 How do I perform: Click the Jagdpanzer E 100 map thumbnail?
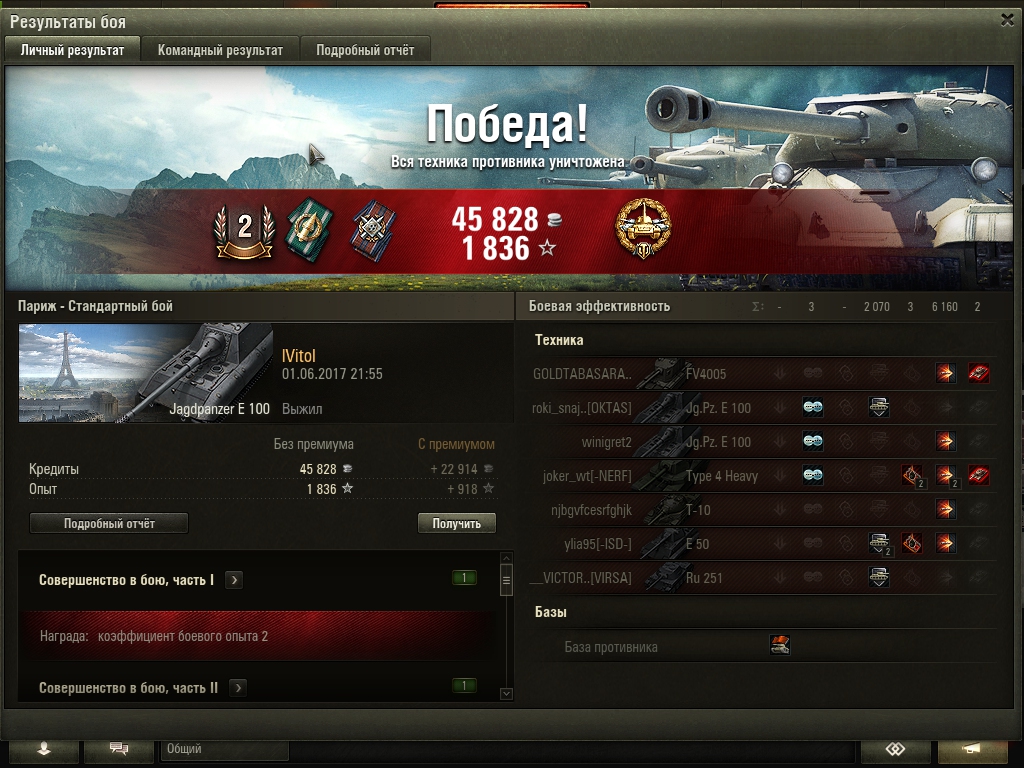click(146, 373)
